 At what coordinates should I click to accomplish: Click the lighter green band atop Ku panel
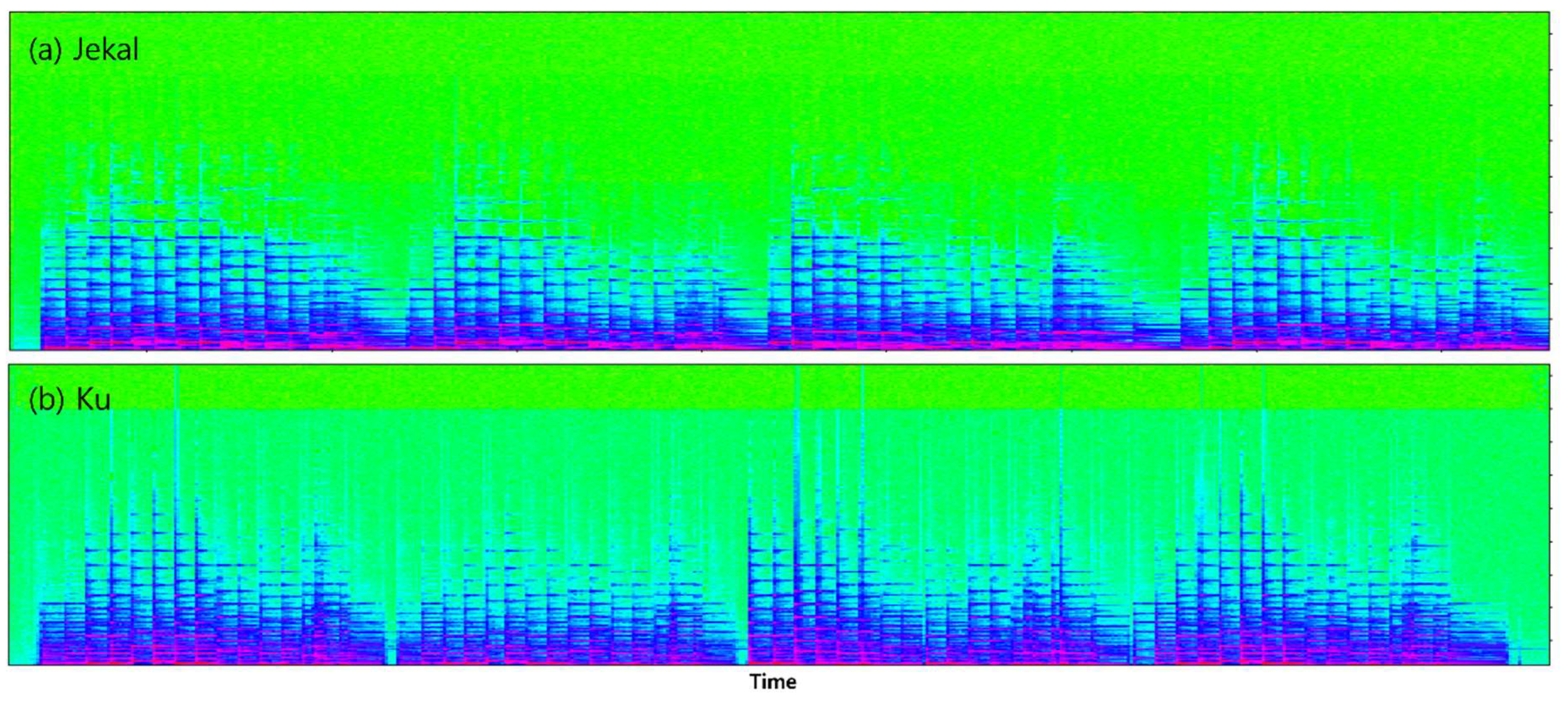click(609, 387)
